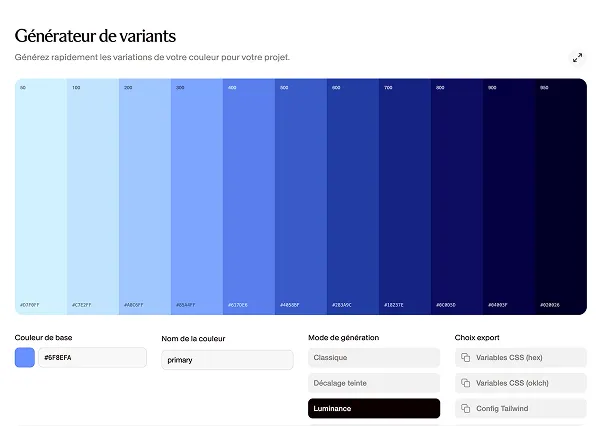Select the Décalage teinte generation mode

click(374, 383)
